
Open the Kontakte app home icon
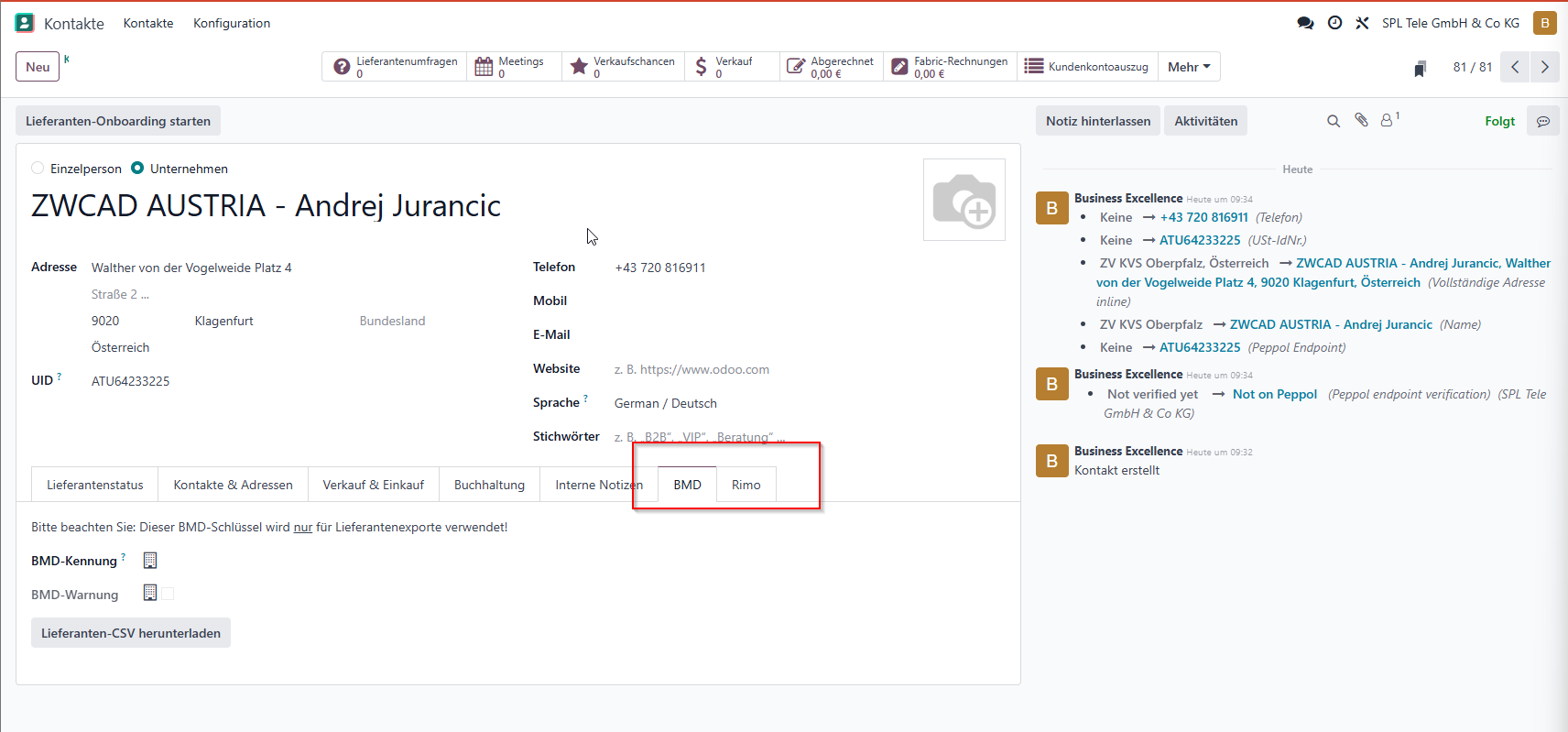25,23
